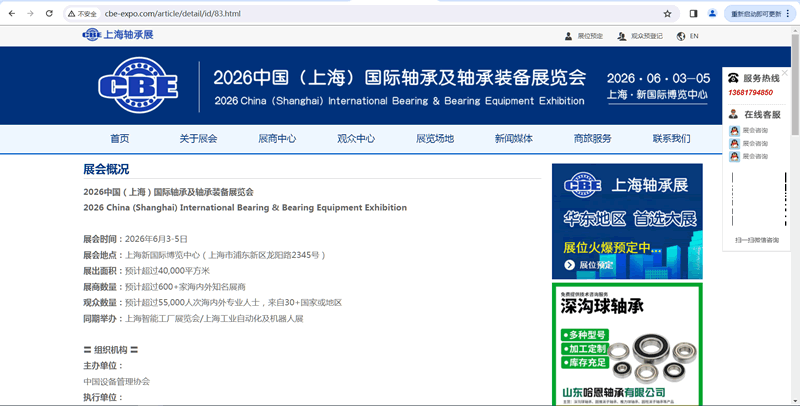Screen dimensions: 800x406
Task: Bookmark this page with the star icon
Action: (667, 14)
